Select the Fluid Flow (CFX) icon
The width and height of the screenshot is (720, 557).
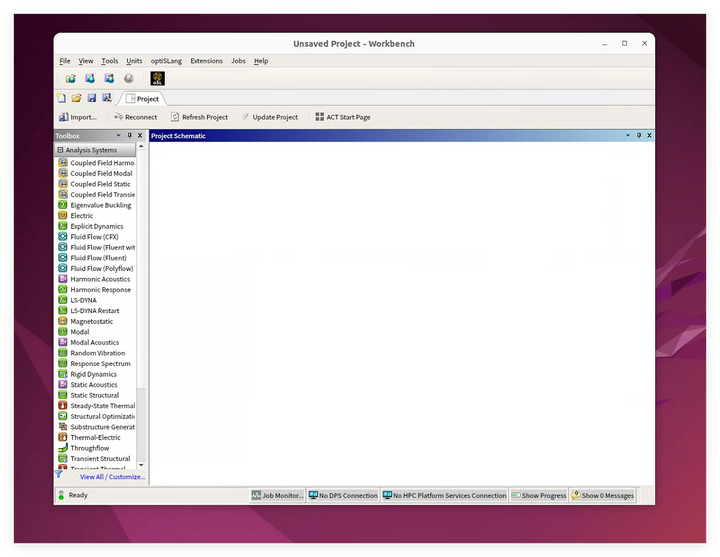(63, 236)
